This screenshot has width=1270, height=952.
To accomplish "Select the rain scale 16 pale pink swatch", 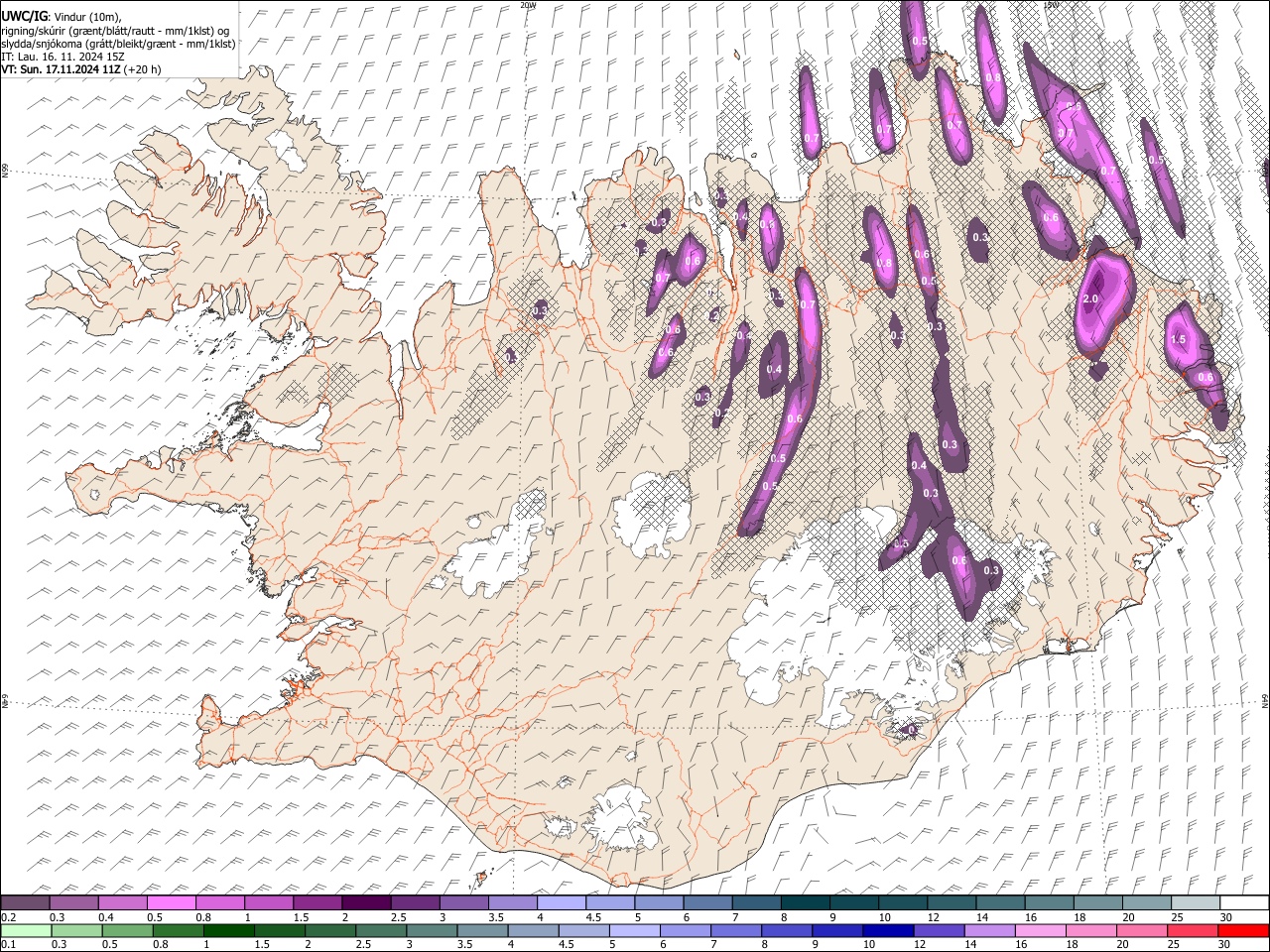I will click(x=1041, y=931).
